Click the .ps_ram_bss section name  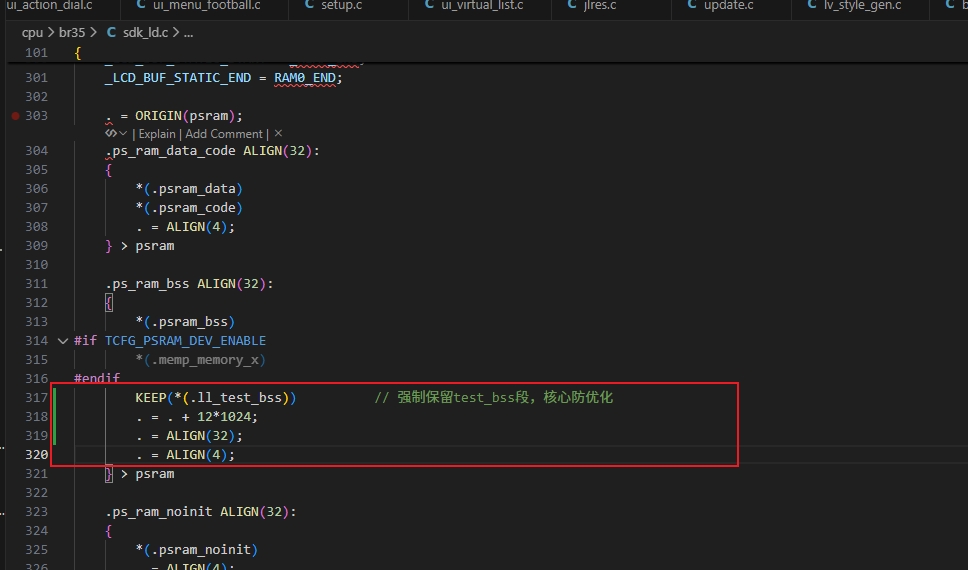point(147,283)
